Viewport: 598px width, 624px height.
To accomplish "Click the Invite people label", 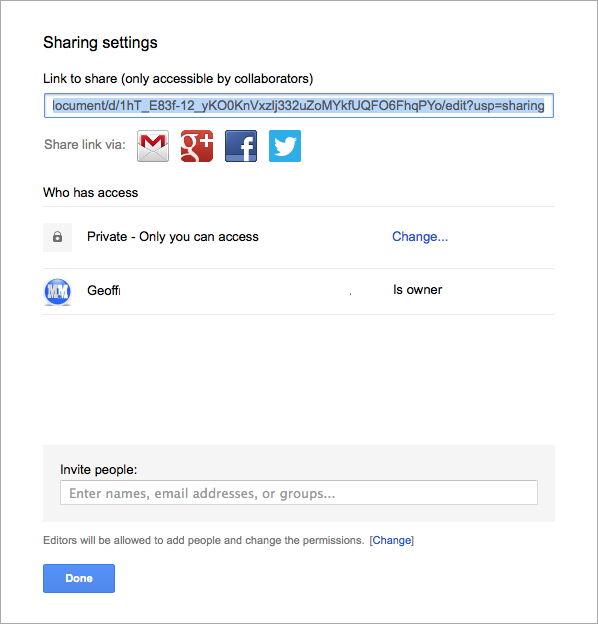I will 99,470.
